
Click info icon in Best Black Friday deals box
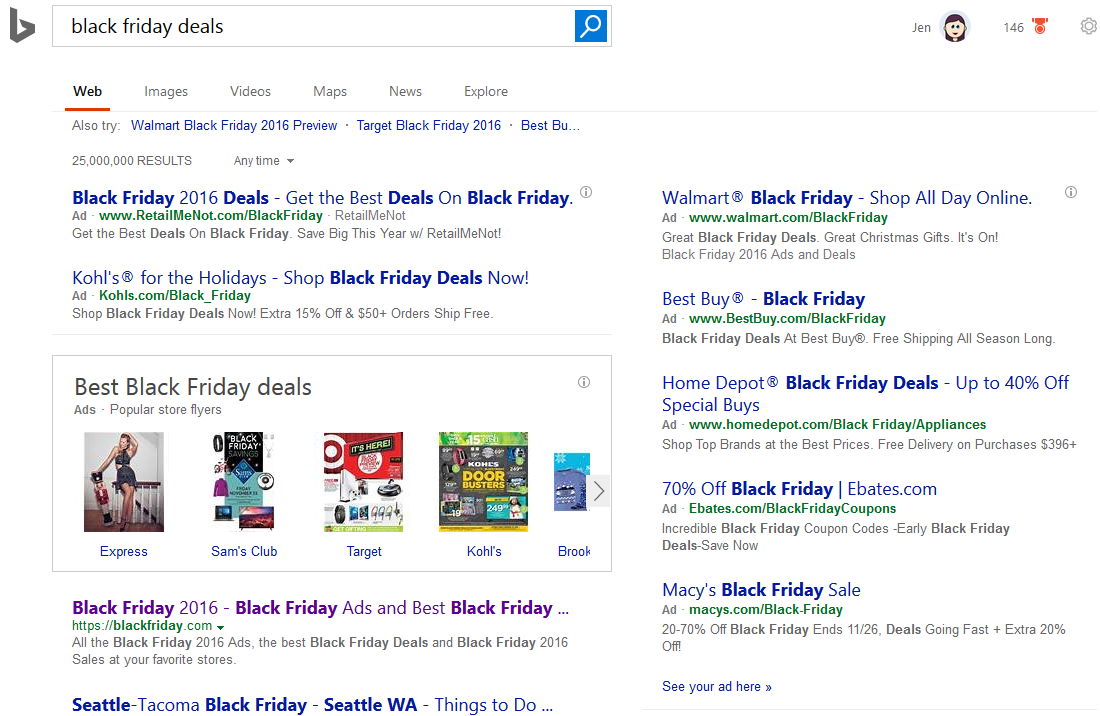584,382
